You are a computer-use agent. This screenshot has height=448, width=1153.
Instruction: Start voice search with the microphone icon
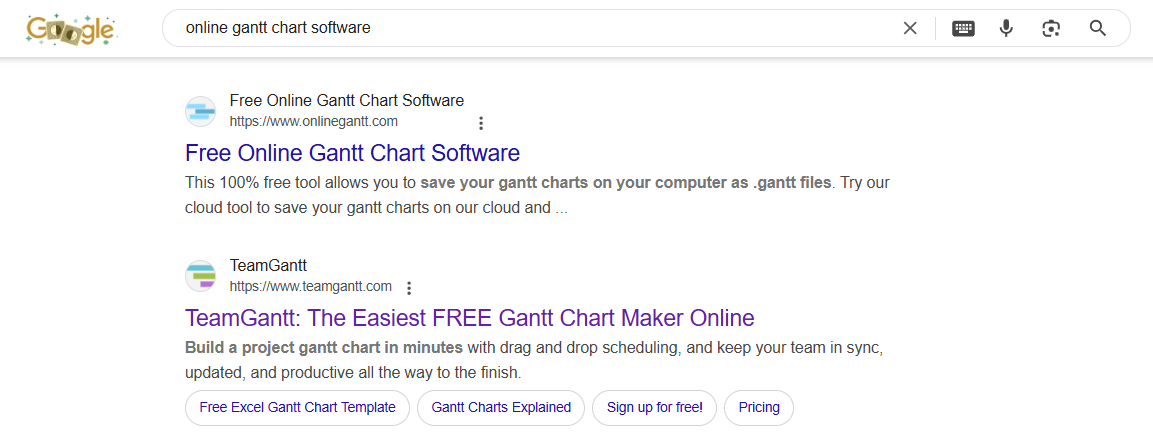pos(1007,29)
